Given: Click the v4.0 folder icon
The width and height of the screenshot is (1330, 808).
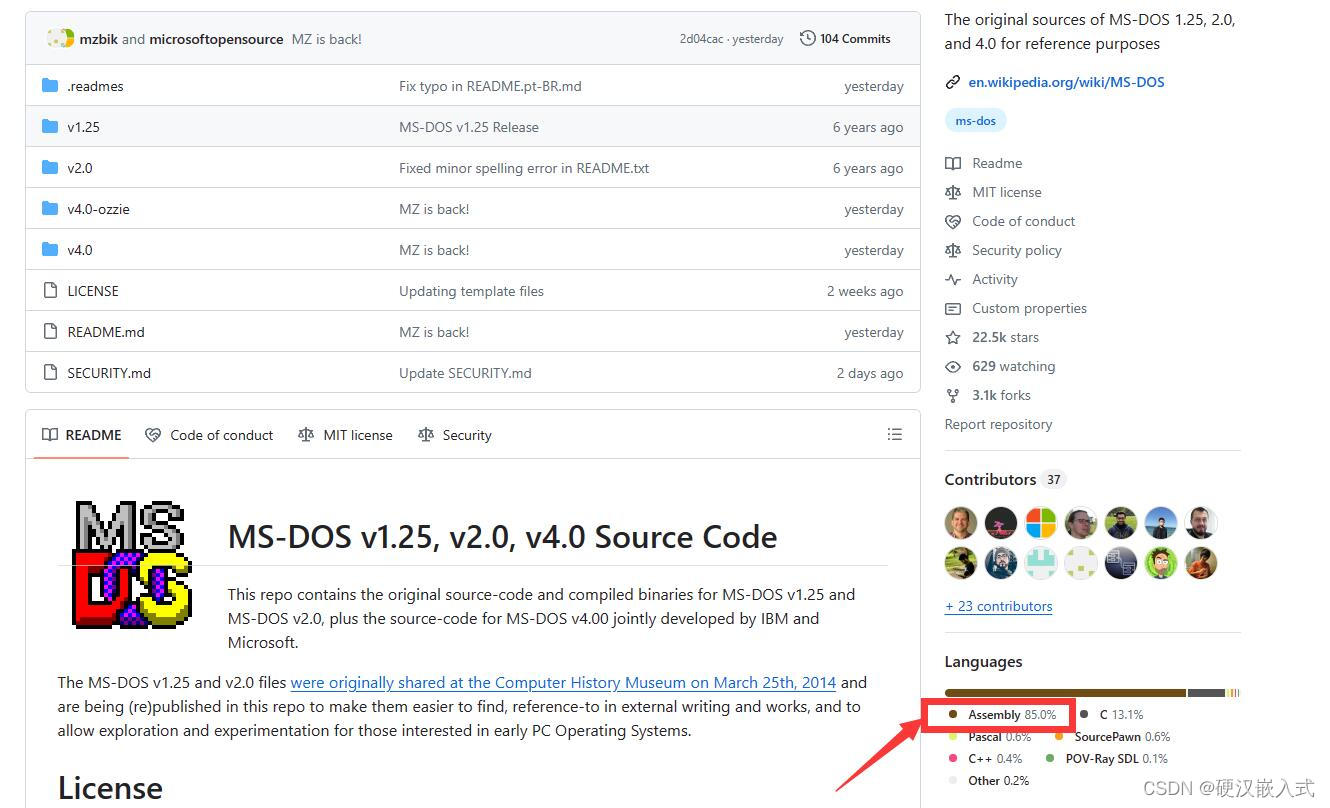Looking at the screenshot, I should tap(50, 250).
